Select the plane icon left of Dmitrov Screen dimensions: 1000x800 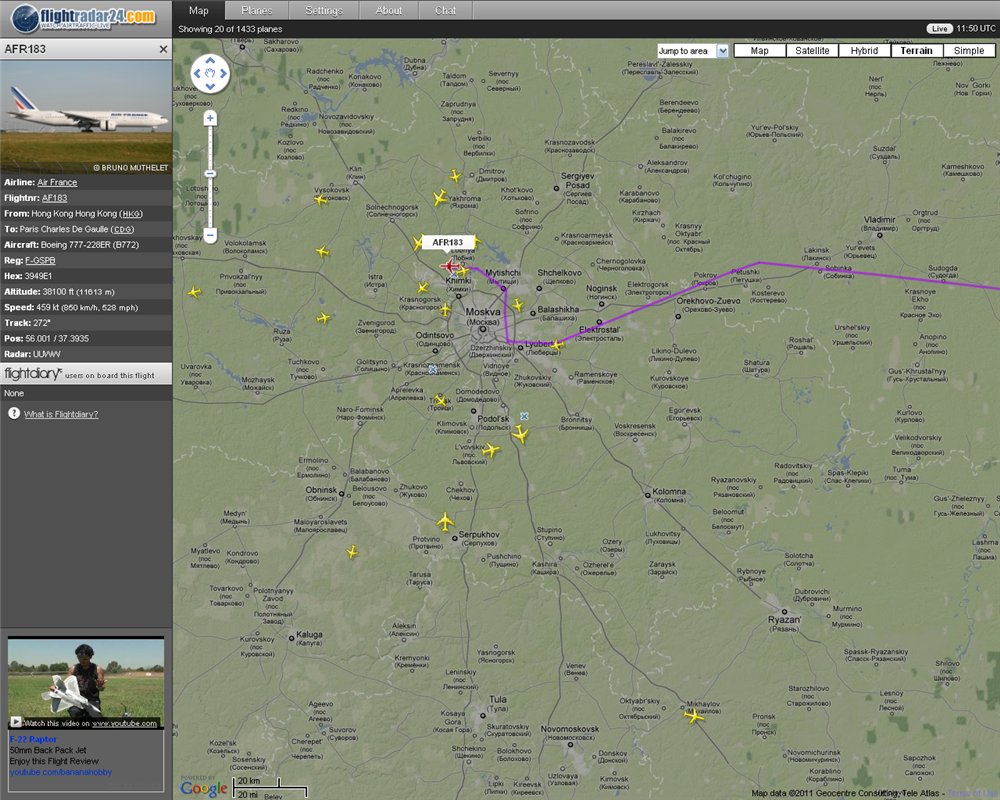[x=455, y=175]
